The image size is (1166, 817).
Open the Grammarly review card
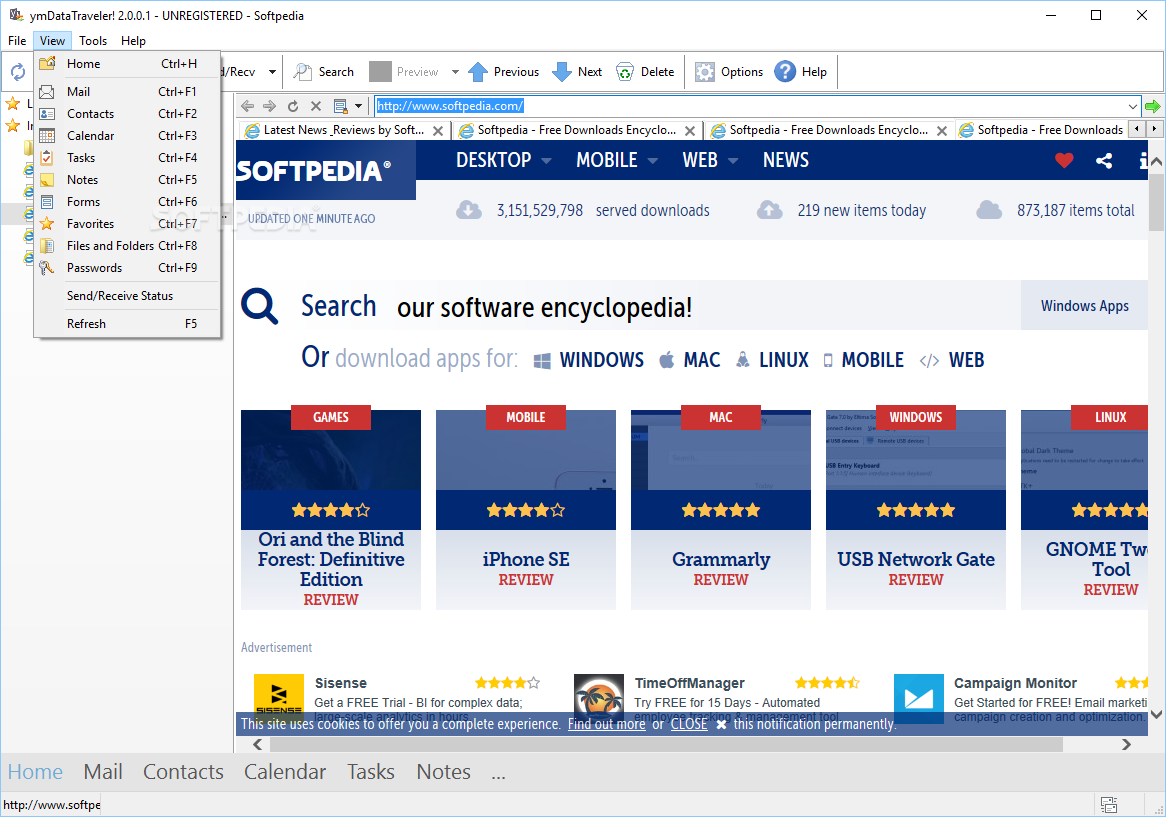pyautogui.click(x=721, y=510)
